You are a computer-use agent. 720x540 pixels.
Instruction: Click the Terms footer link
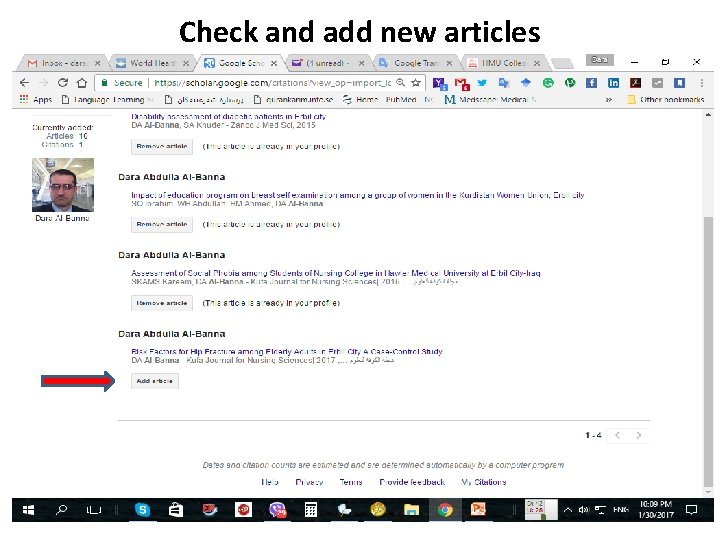coord(351,482)
